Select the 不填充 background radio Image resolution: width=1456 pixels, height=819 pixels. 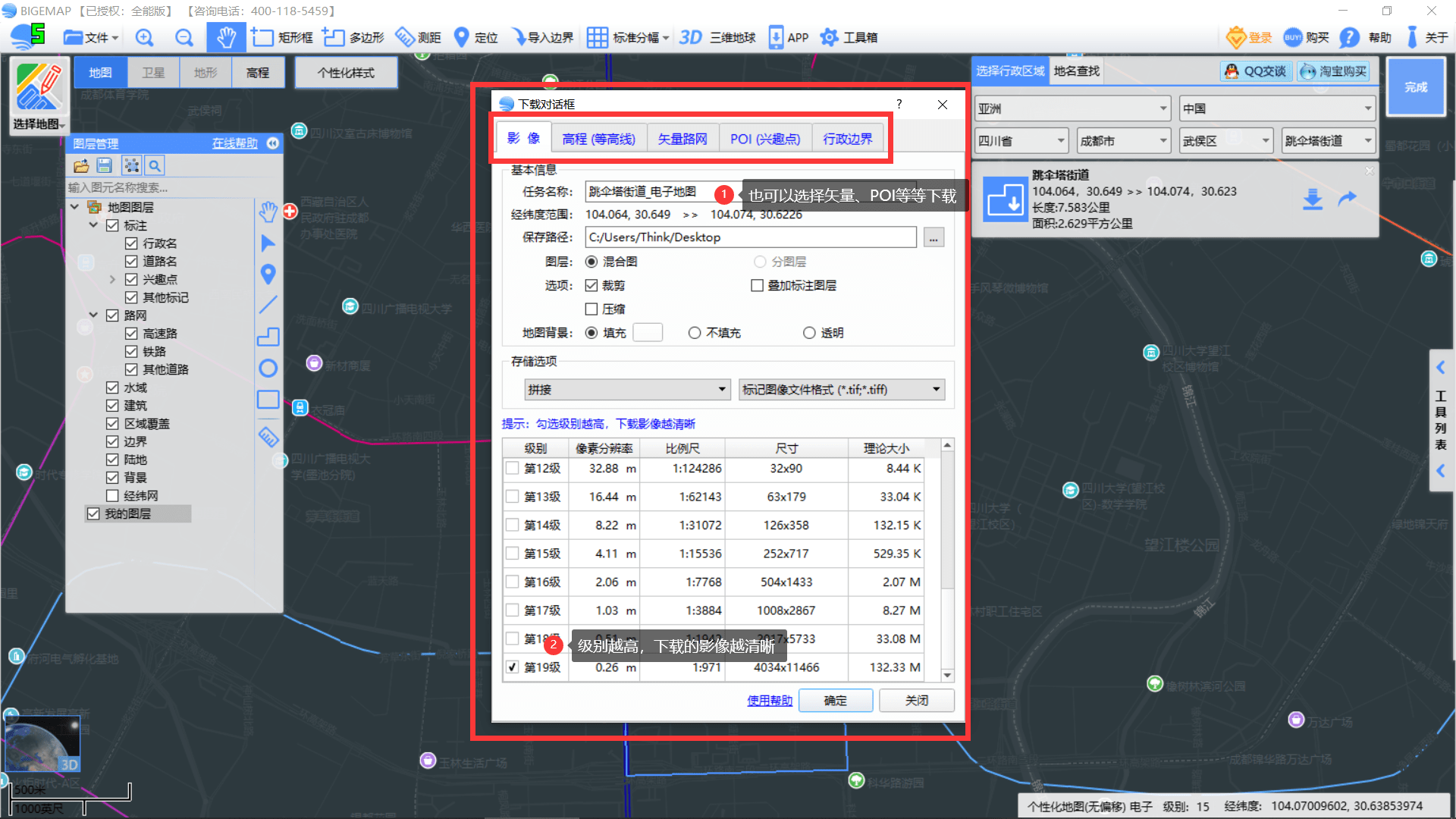pos(694,333)
